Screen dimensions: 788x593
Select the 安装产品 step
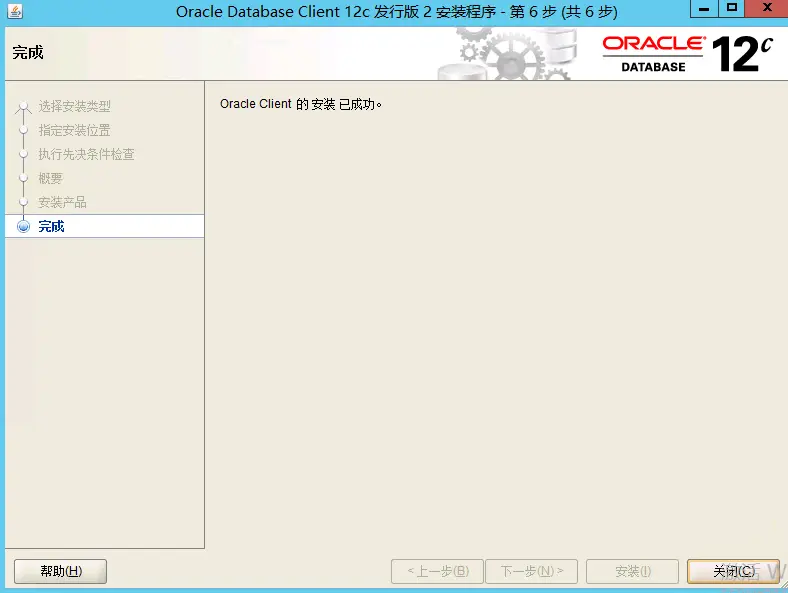pos(62,203)
